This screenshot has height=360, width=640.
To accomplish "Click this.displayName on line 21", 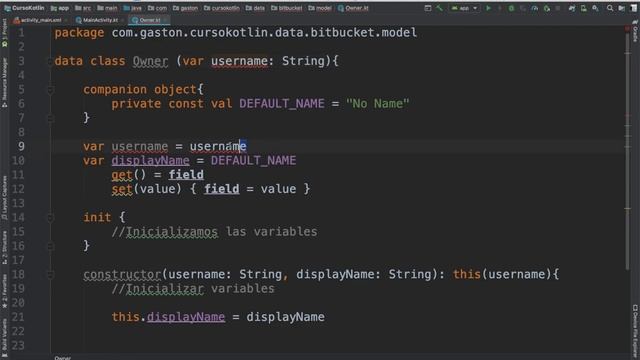I will tap(168, 317).
